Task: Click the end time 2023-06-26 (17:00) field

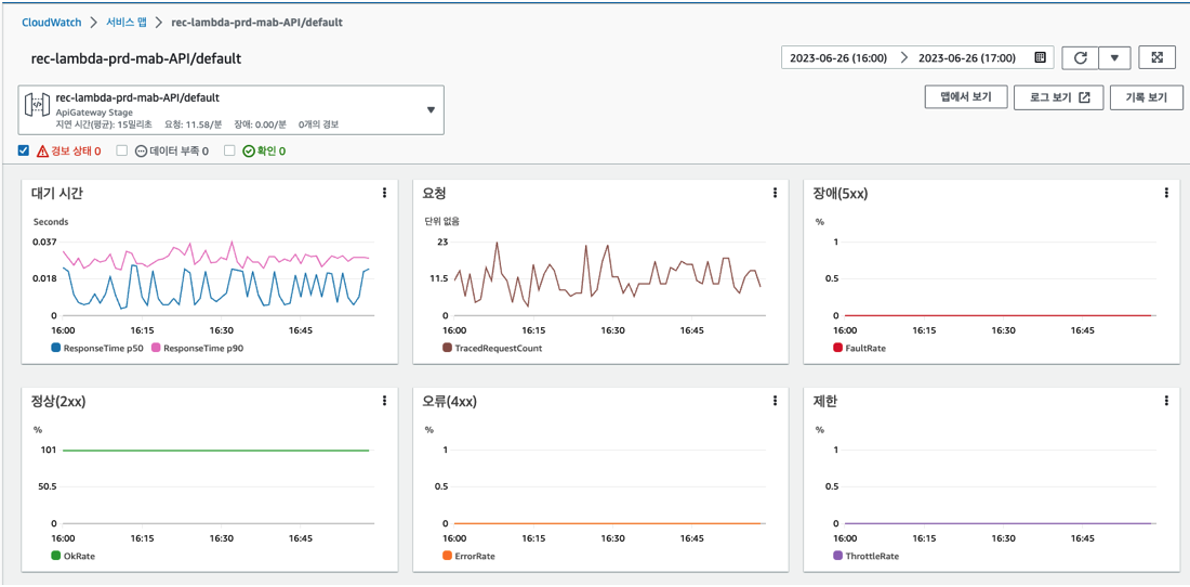Action: coord(967,58)
